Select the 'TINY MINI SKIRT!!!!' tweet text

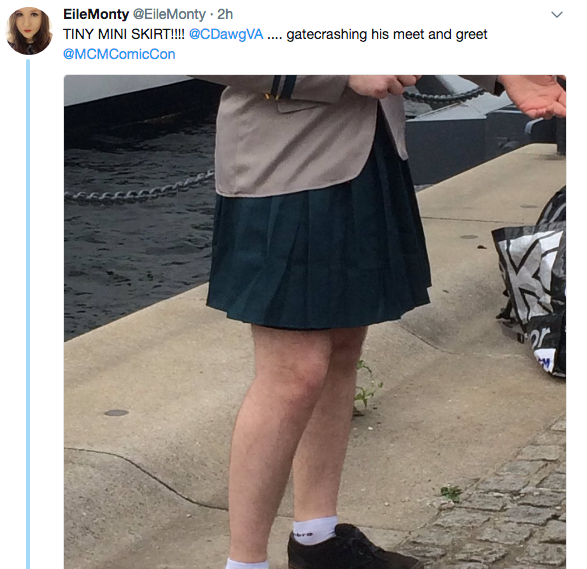pos(124,34)
